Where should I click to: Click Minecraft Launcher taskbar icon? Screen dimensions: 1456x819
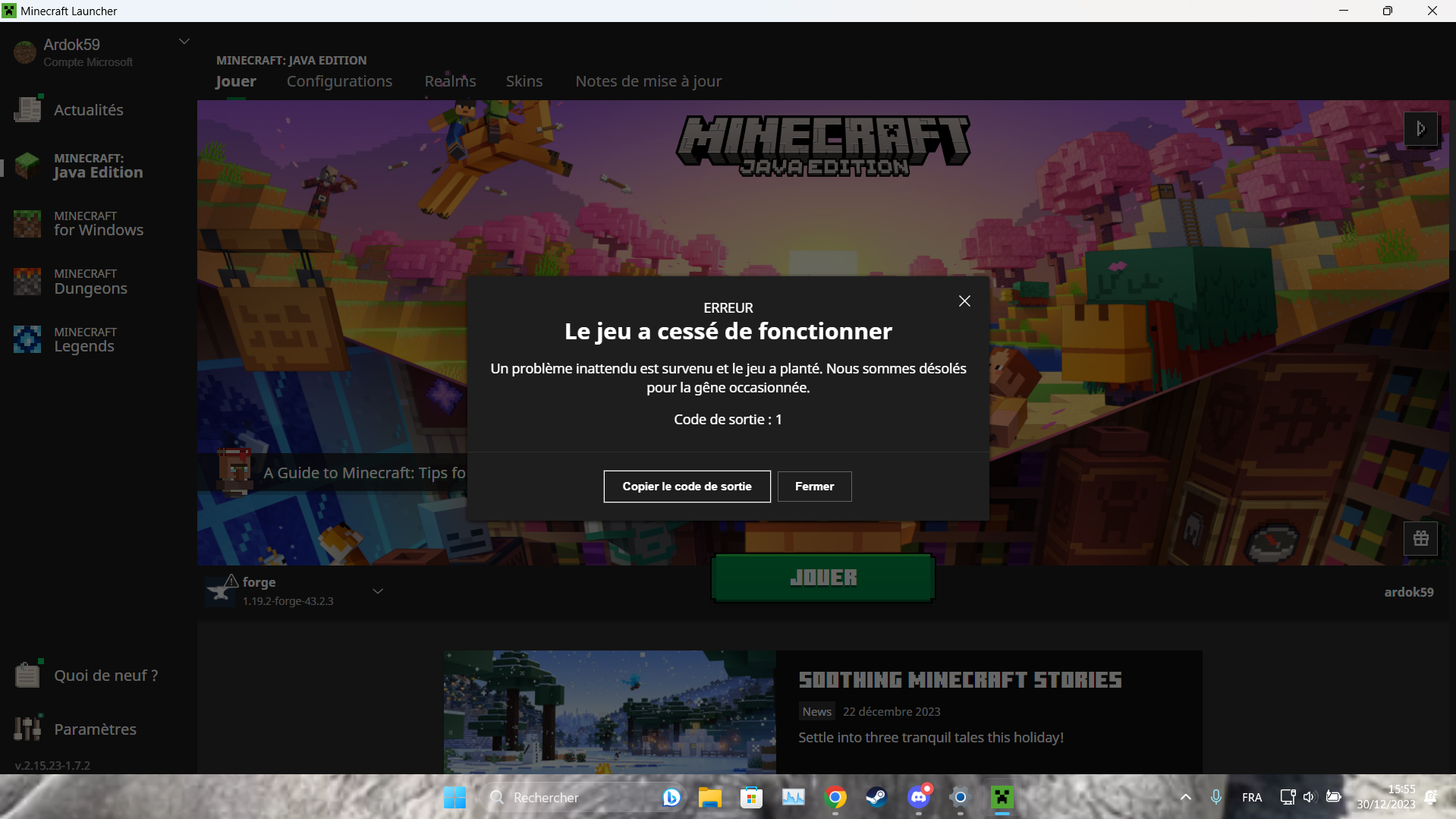point(1002,798)
